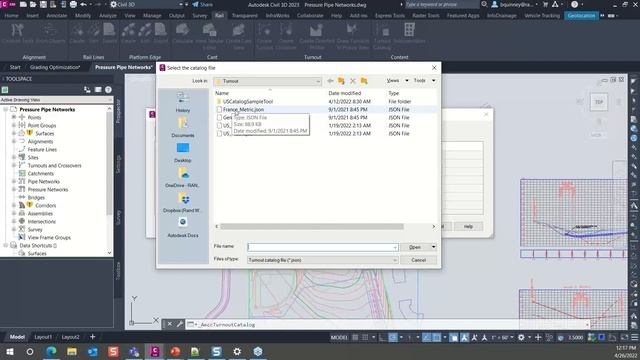
Task: Open the Prospector vertical tab in Toolspace
Action: click(x=118, y=111)
